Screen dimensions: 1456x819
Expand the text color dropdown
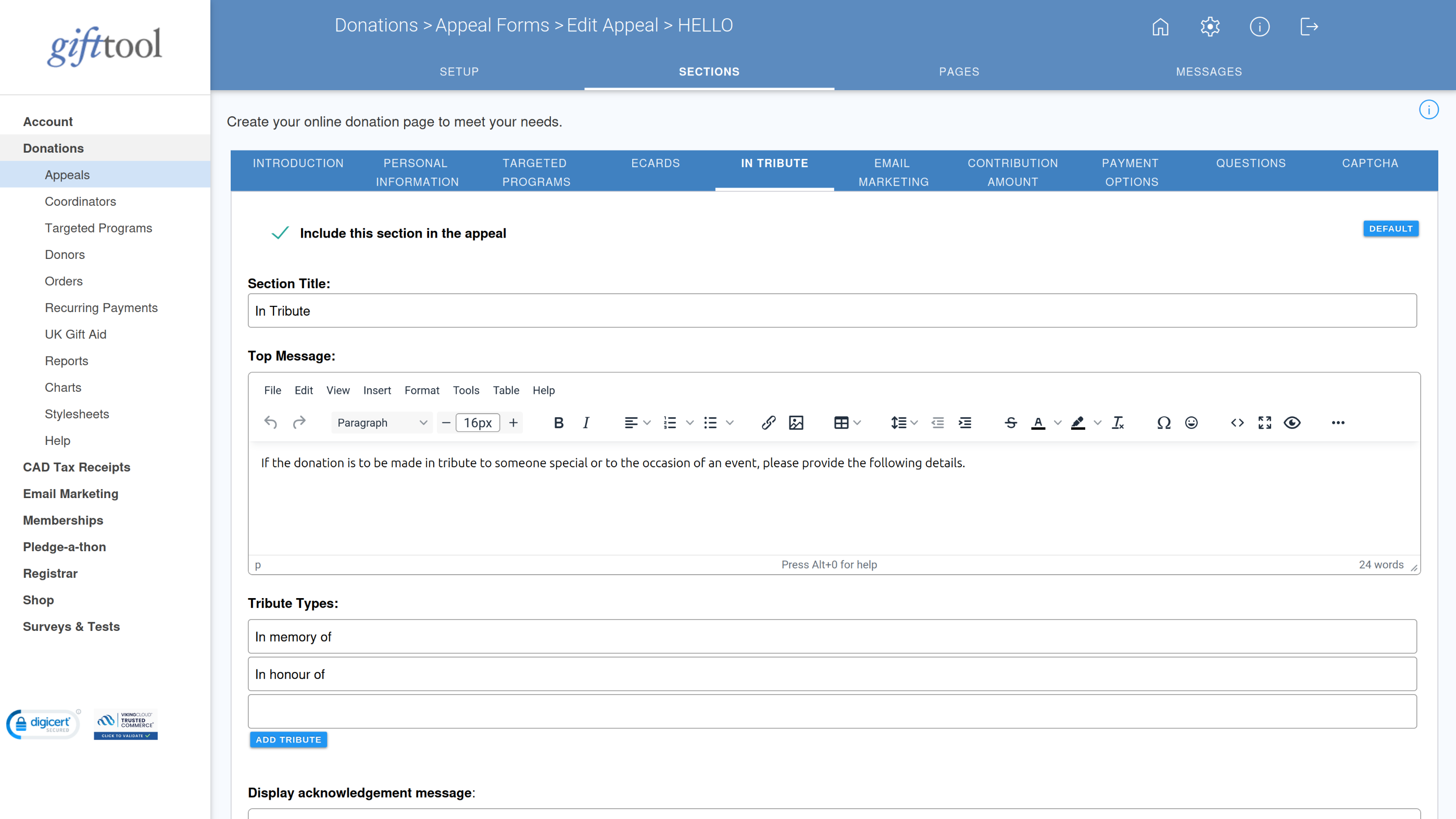point(1058,423)
